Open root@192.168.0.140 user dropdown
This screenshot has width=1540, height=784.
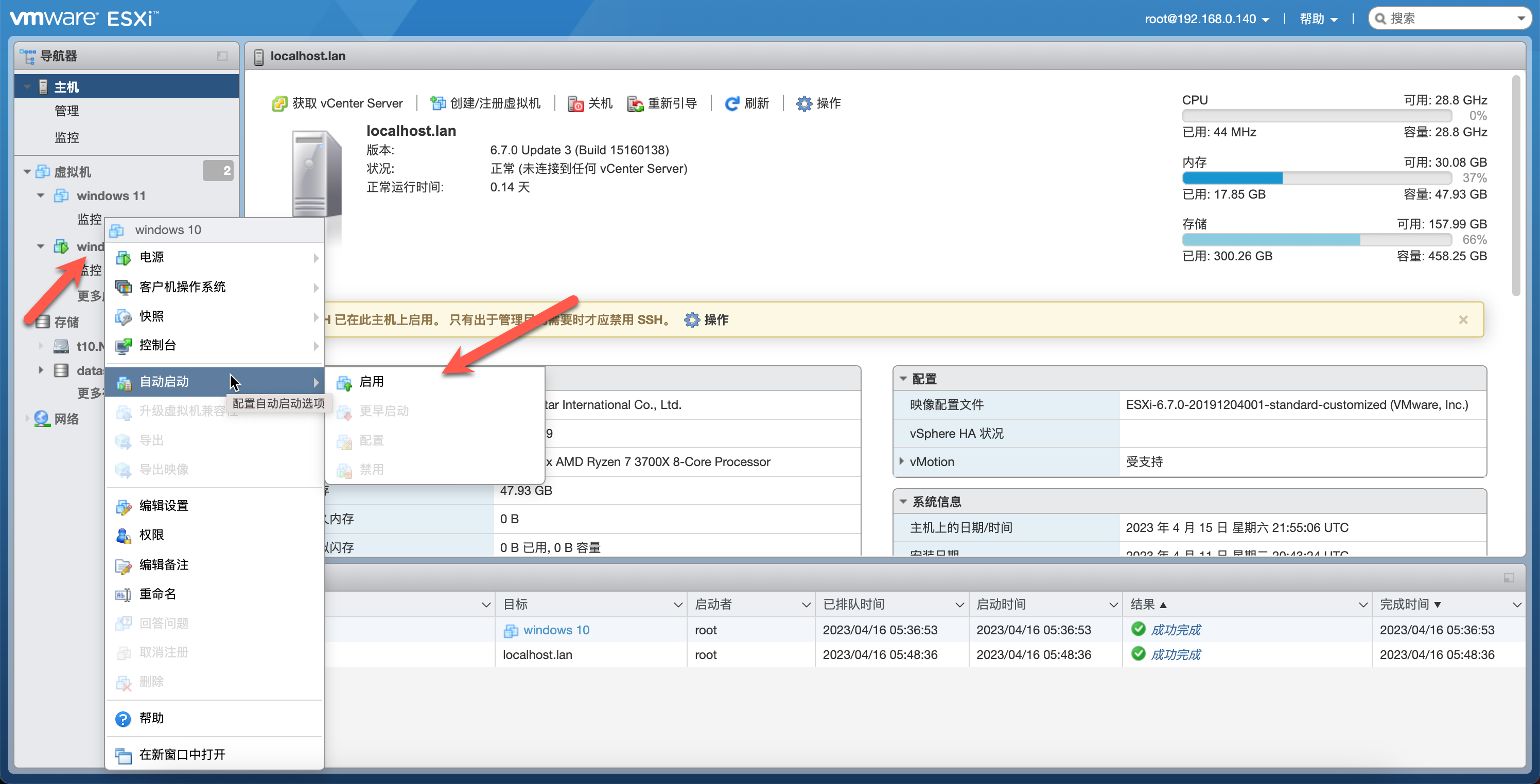coord(1206,19)
